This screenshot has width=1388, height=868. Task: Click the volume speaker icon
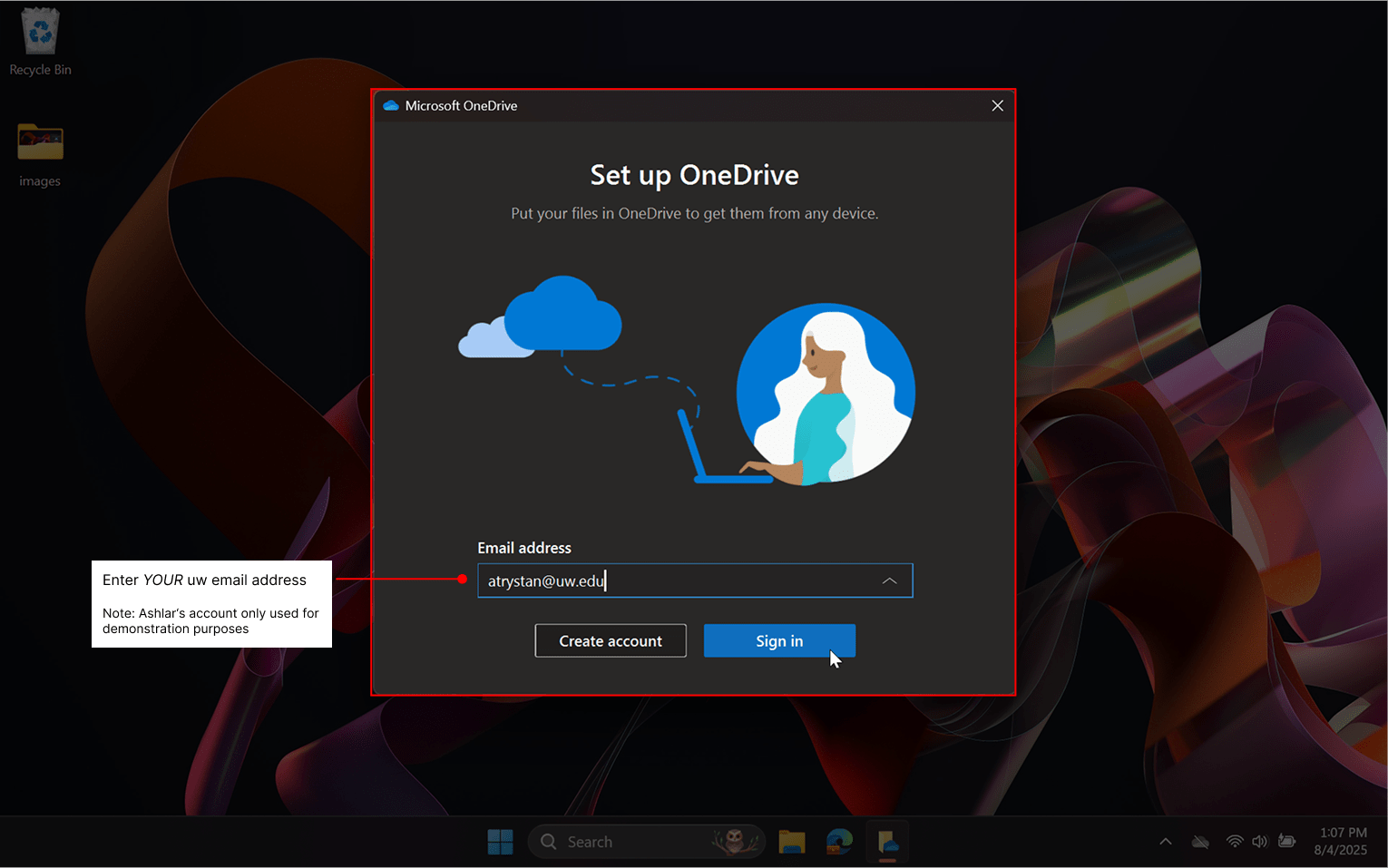[1260, 842]
